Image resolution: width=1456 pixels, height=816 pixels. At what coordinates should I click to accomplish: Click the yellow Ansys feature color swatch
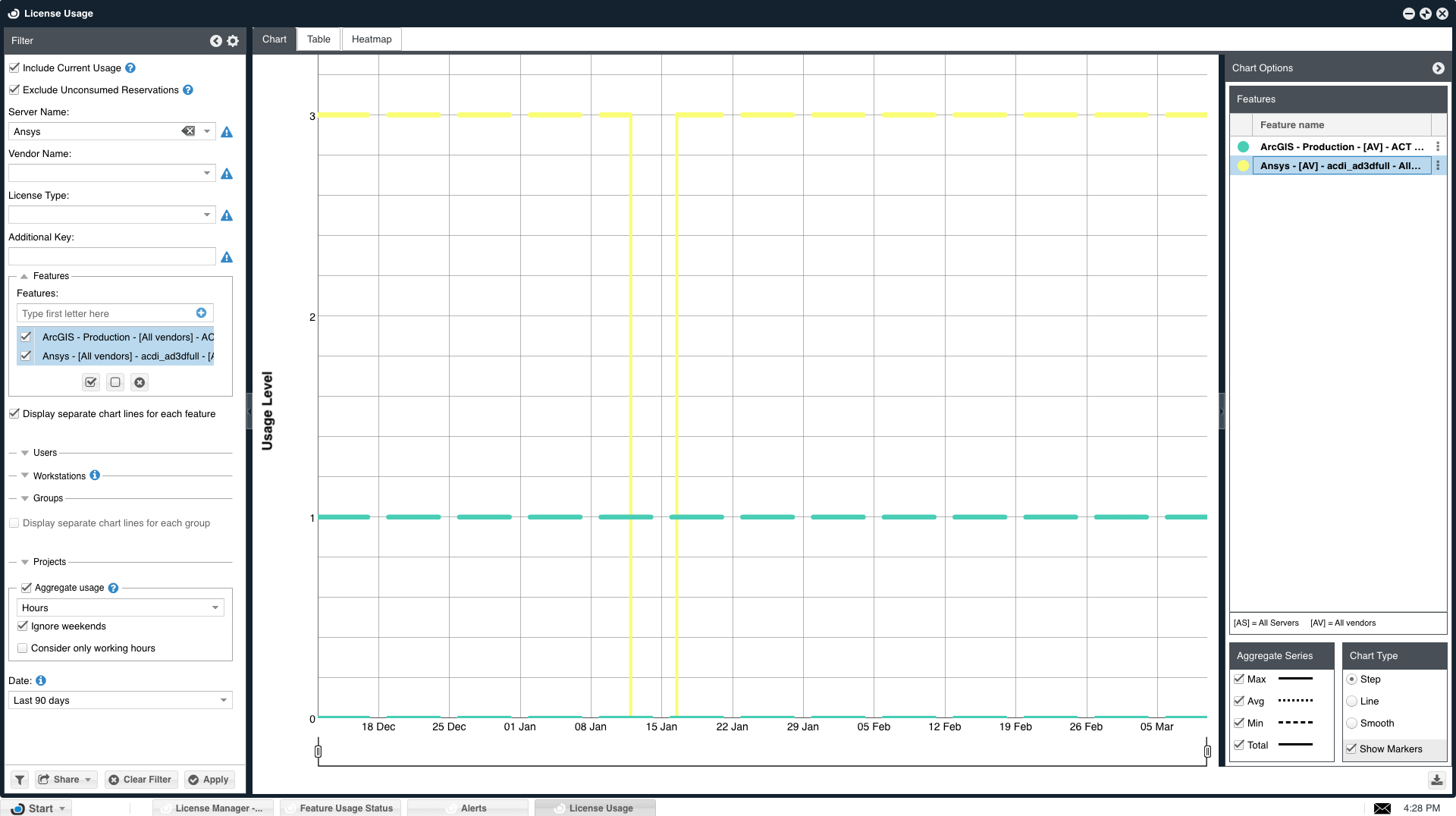pyautogui.click(x=1243, y=166)
